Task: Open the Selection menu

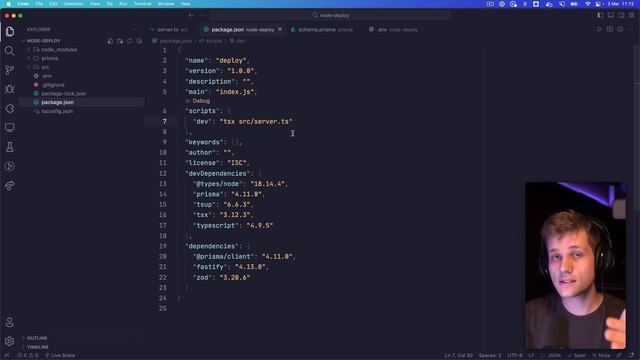Action: (x=74, y=4)
